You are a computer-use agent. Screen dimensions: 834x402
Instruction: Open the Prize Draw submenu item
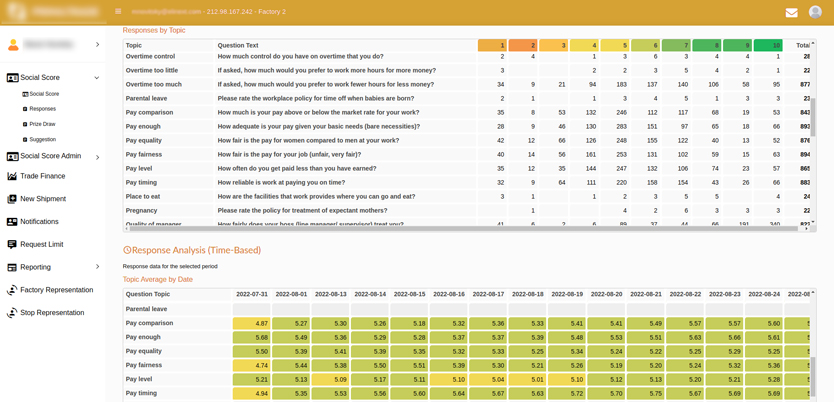[x=42, y=124]
